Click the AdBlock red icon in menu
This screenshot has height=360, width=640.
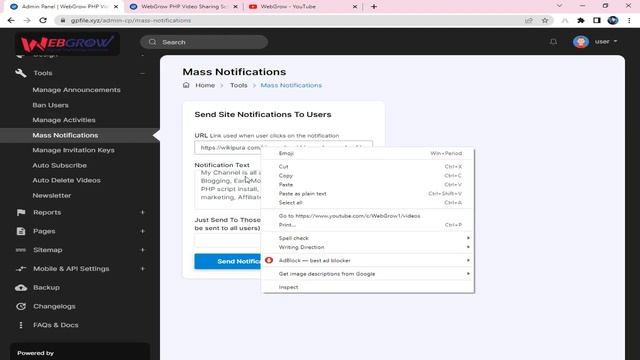click(269, 260)
